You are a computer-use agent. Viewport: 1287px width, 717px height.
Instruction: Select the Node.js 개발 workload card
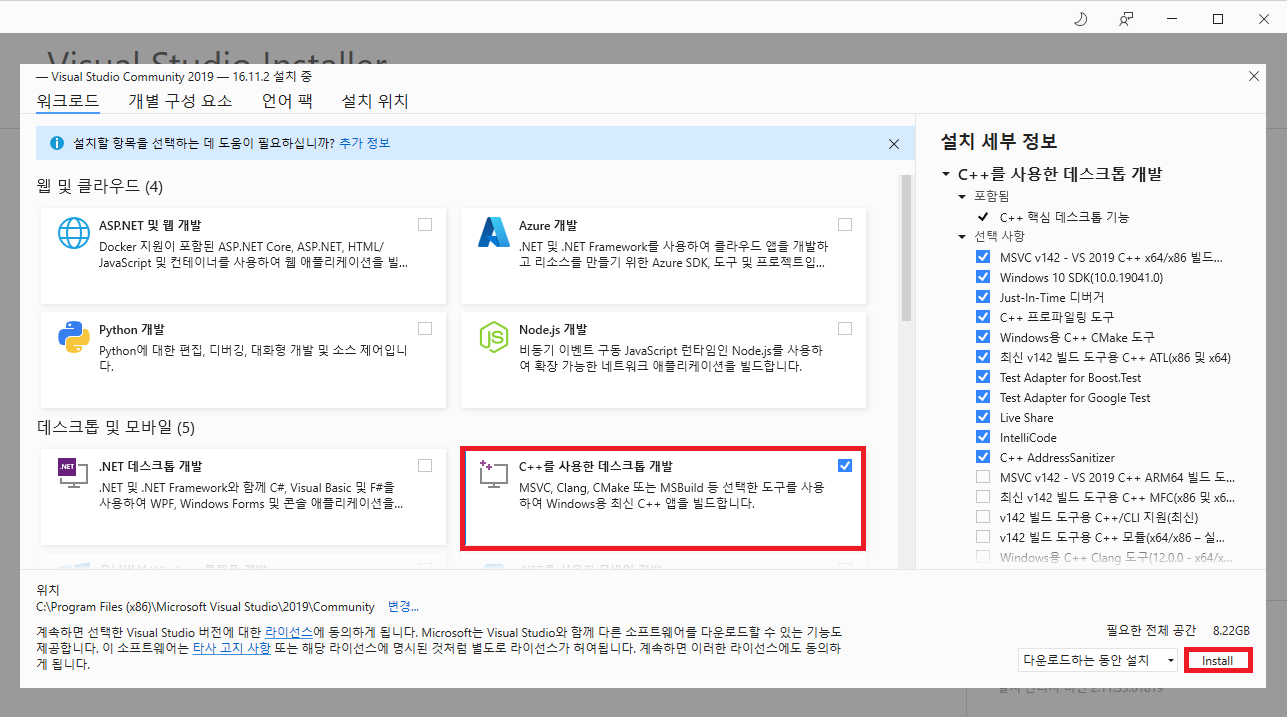(x=663, y=361)
